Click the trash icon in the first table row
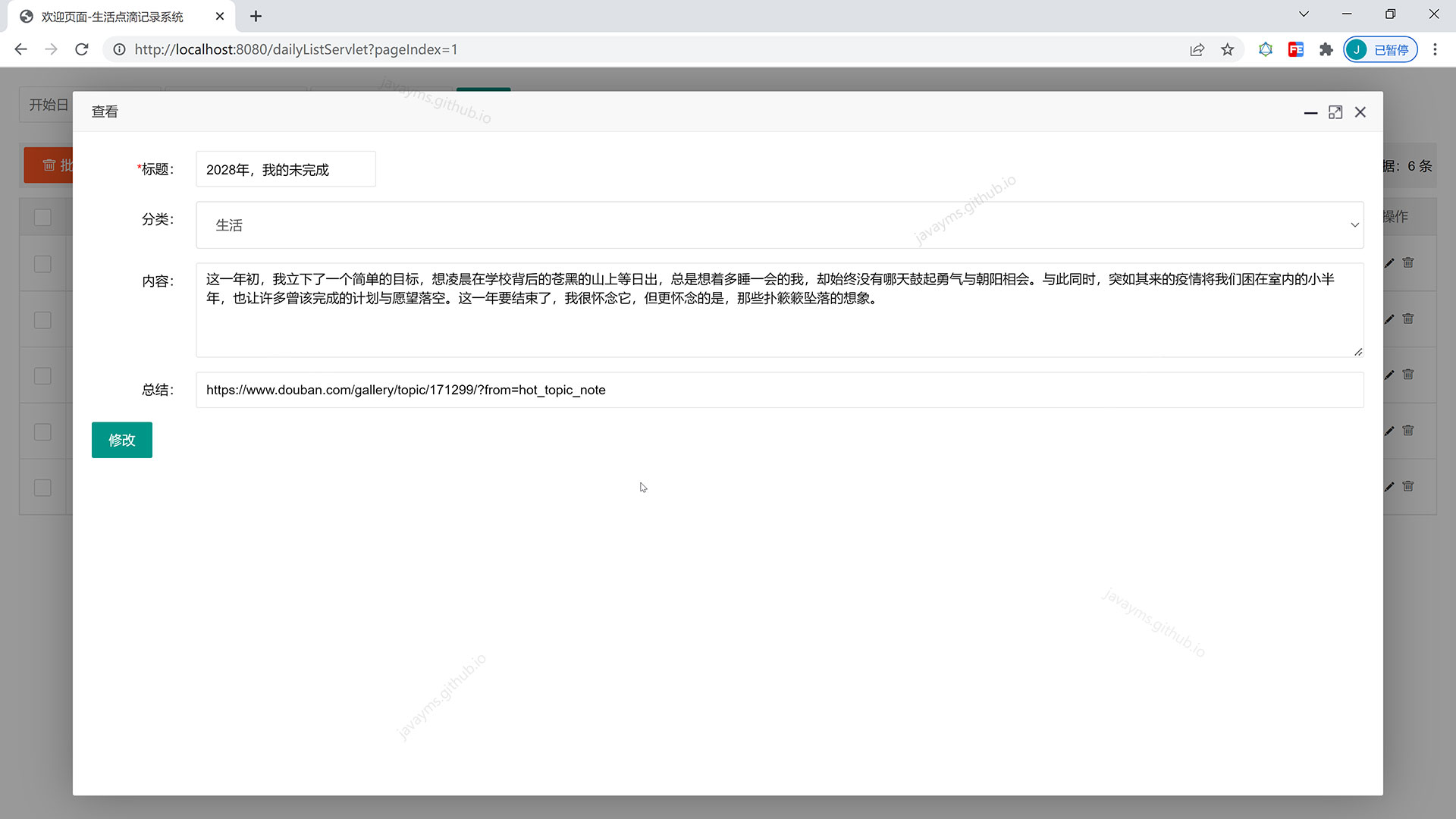 click(x=1408, y=262)
